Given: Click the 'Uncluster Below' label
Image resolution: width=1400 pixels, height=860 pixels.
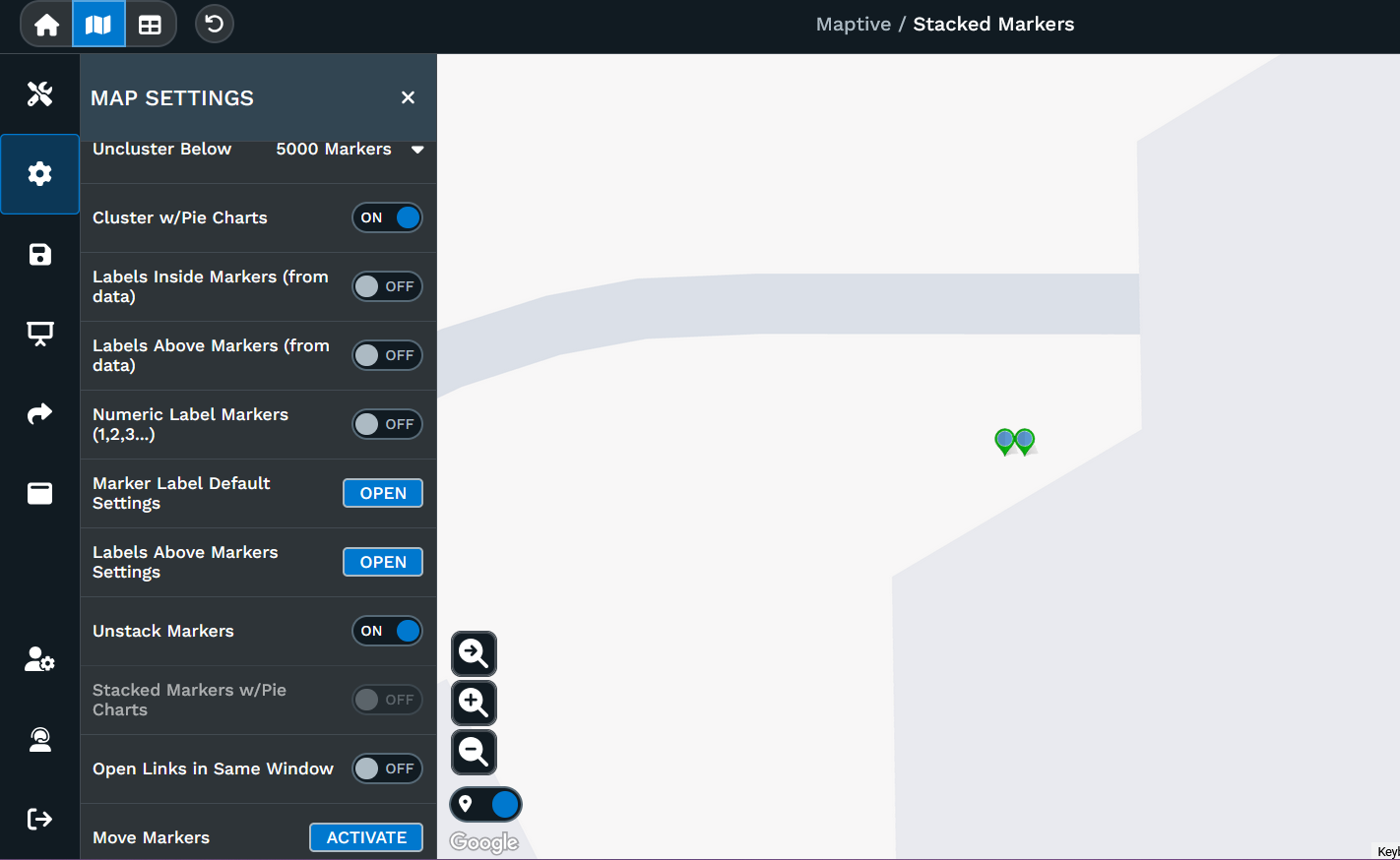Looking at the screenshot, I should pyautogui.click(x=162, y=149).
